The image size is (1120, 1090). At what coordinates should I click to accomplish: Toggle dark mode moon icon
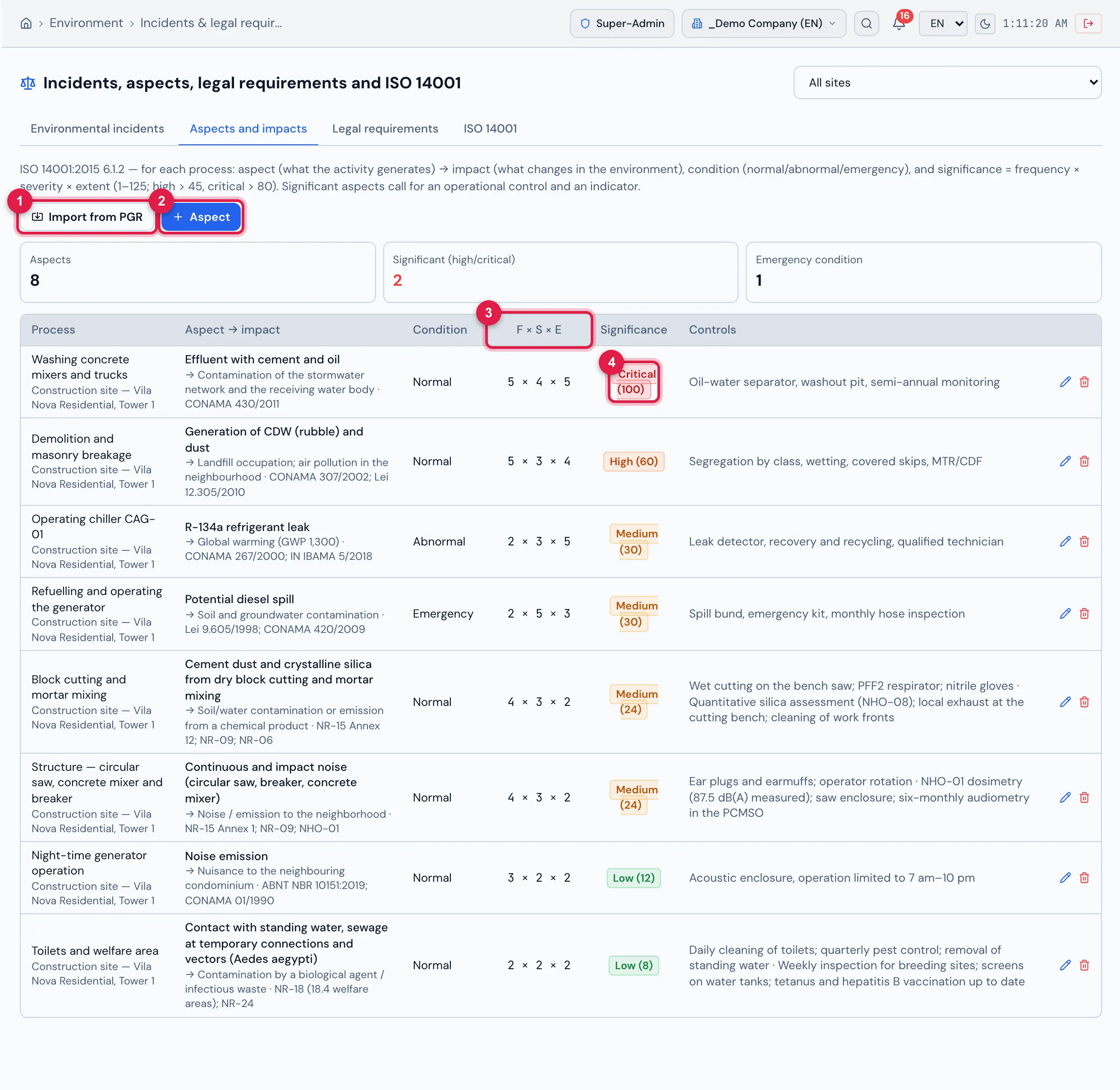(985, 23)
